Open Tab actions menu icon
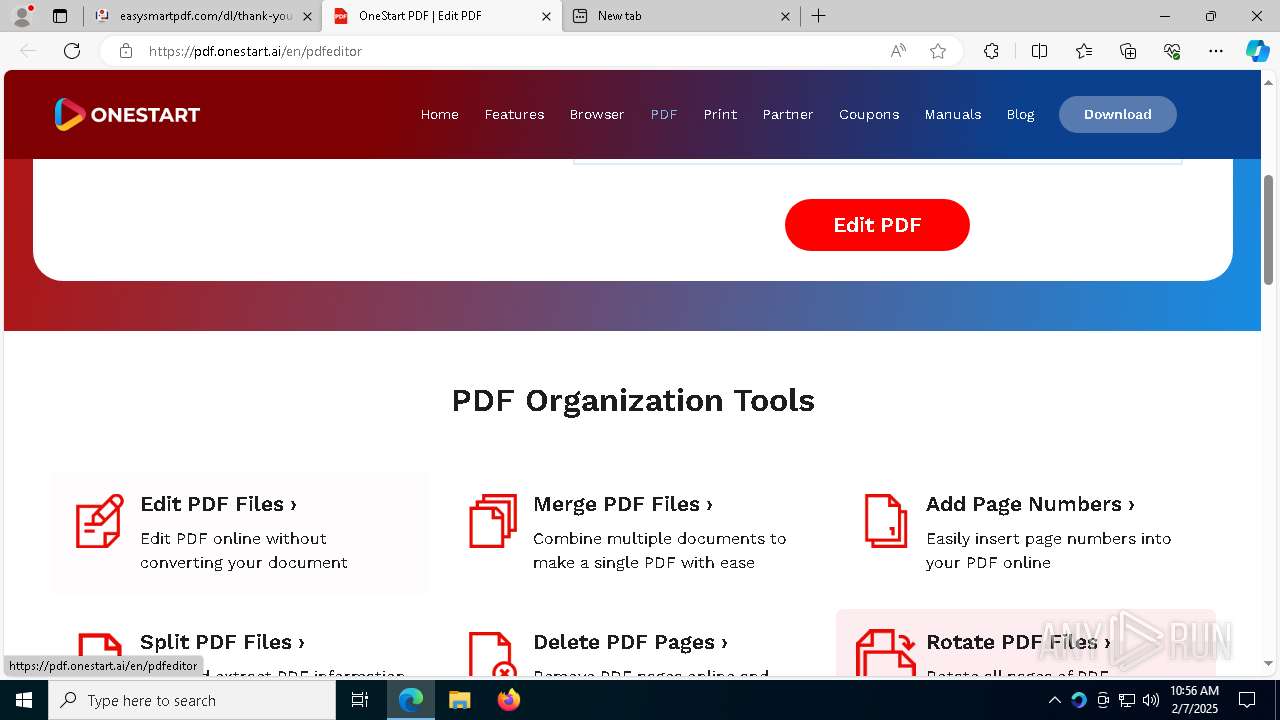The width and height of the screenshot is (1280, 720). point(60,16)
